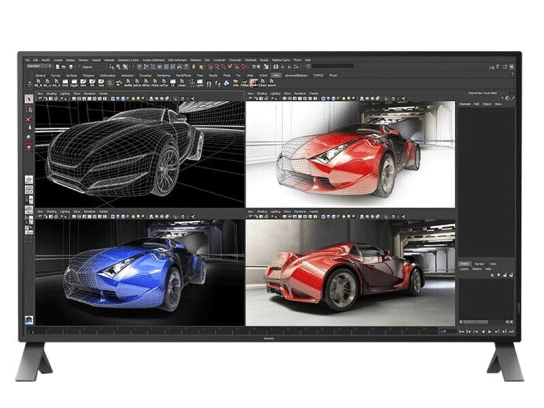Viewport: 544px width, 408px height.
Task: Click Open Scene folder icon on status line
Action: click(64, 67)
